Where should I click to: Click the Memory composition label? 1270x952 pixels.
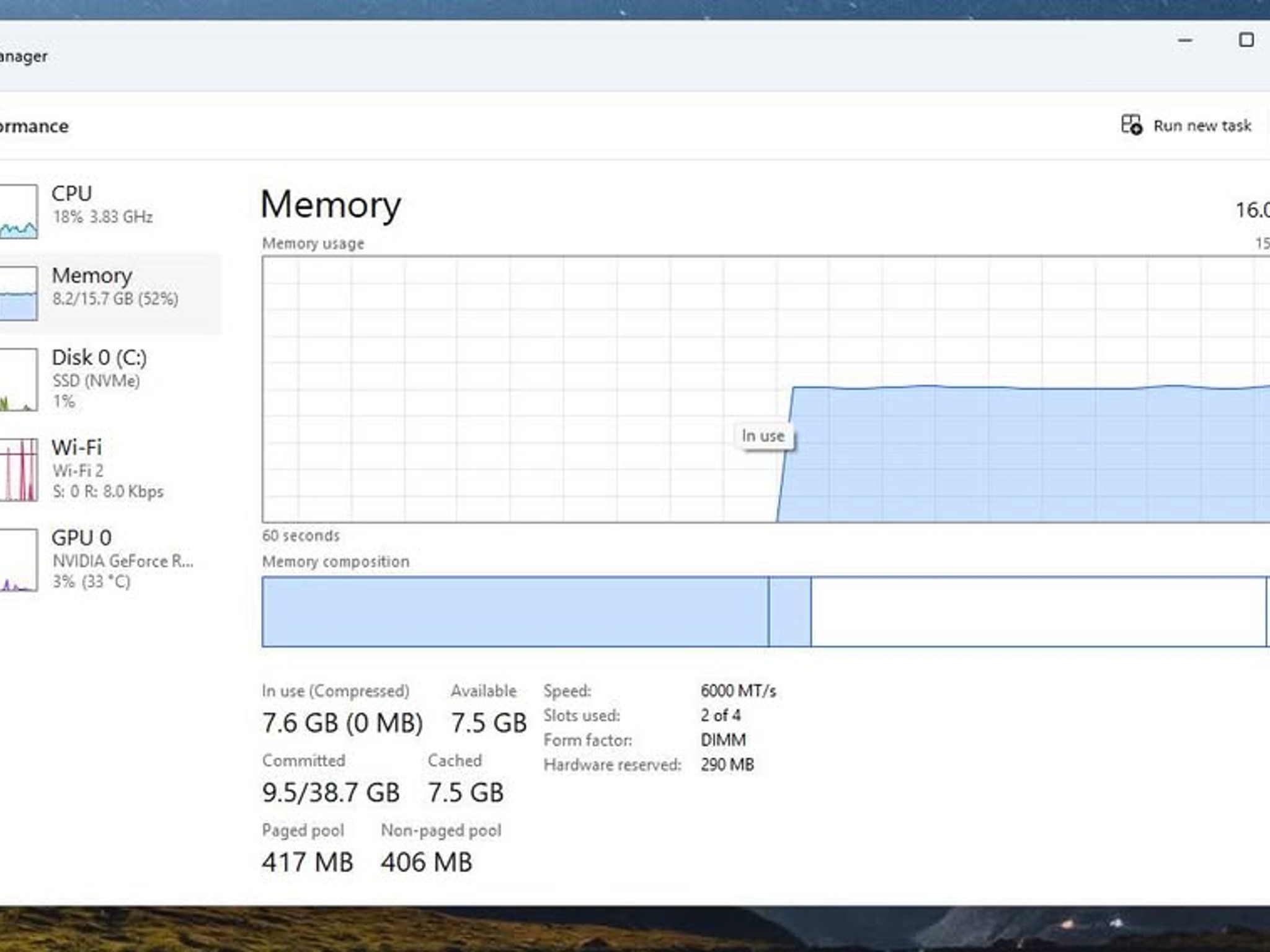335,562
